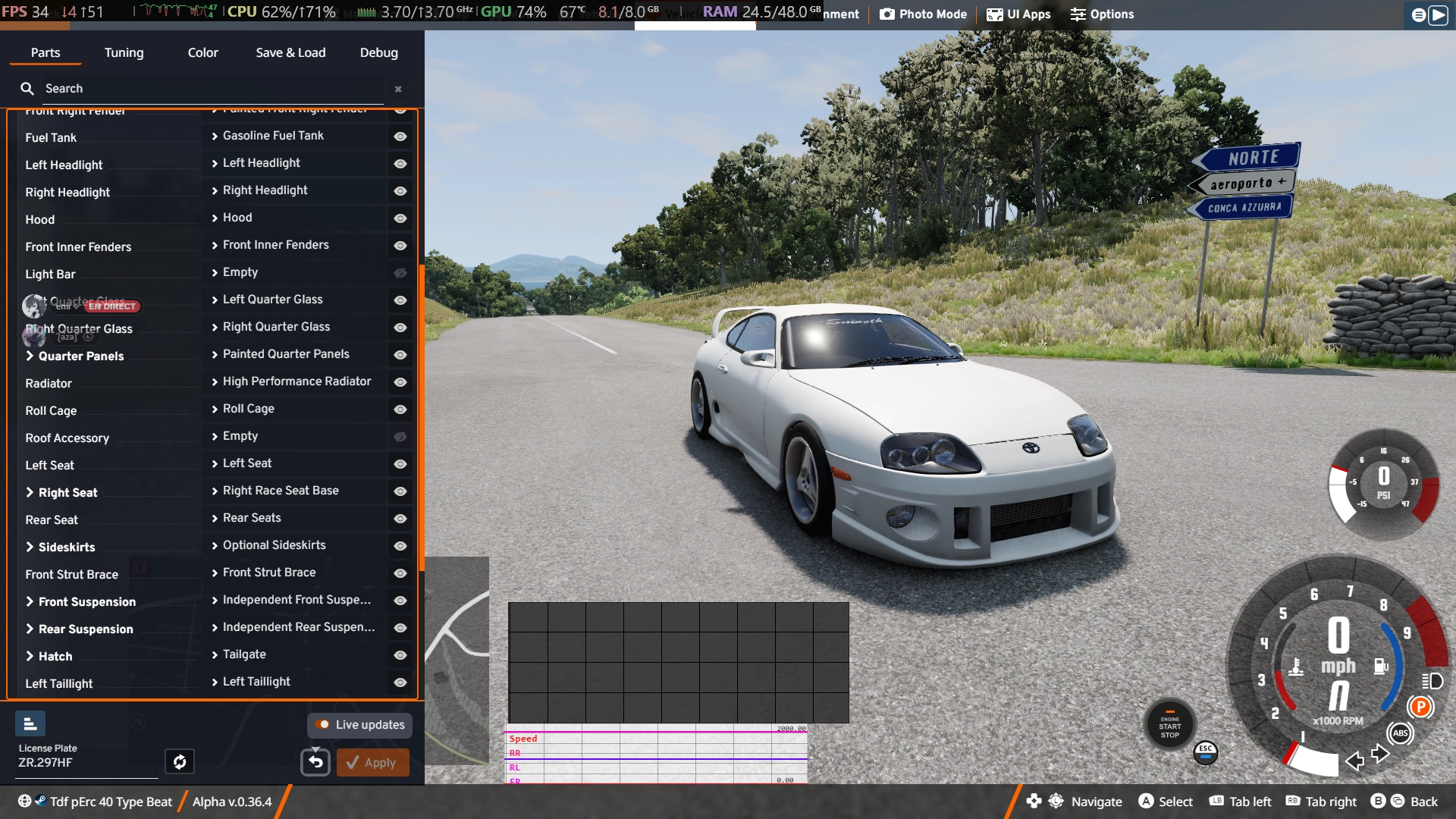The image size is (1456, 819).
Task: Click the parts list layout icon
Action: point(30,724)
